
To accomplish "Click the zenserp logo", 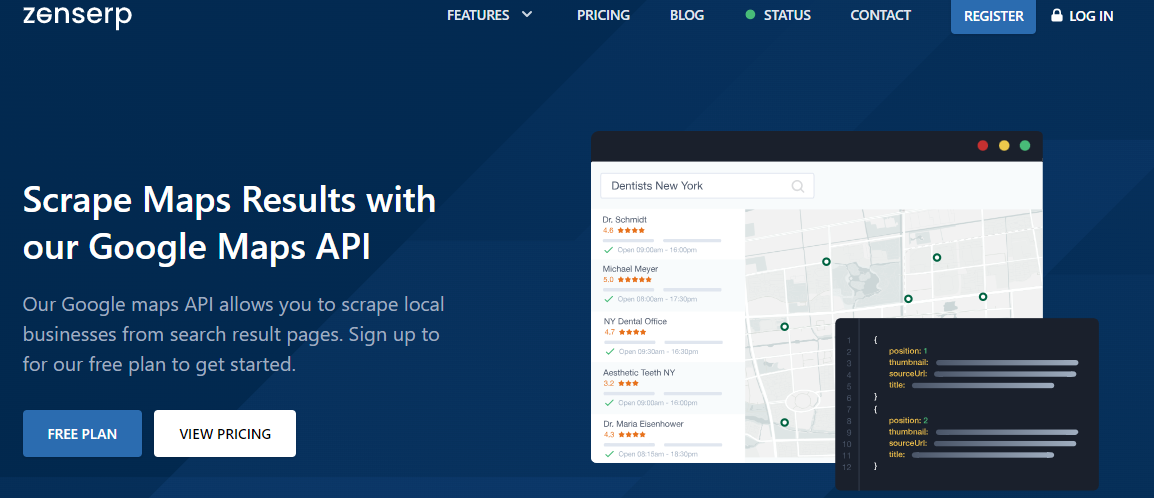I will tap(77, 15).
